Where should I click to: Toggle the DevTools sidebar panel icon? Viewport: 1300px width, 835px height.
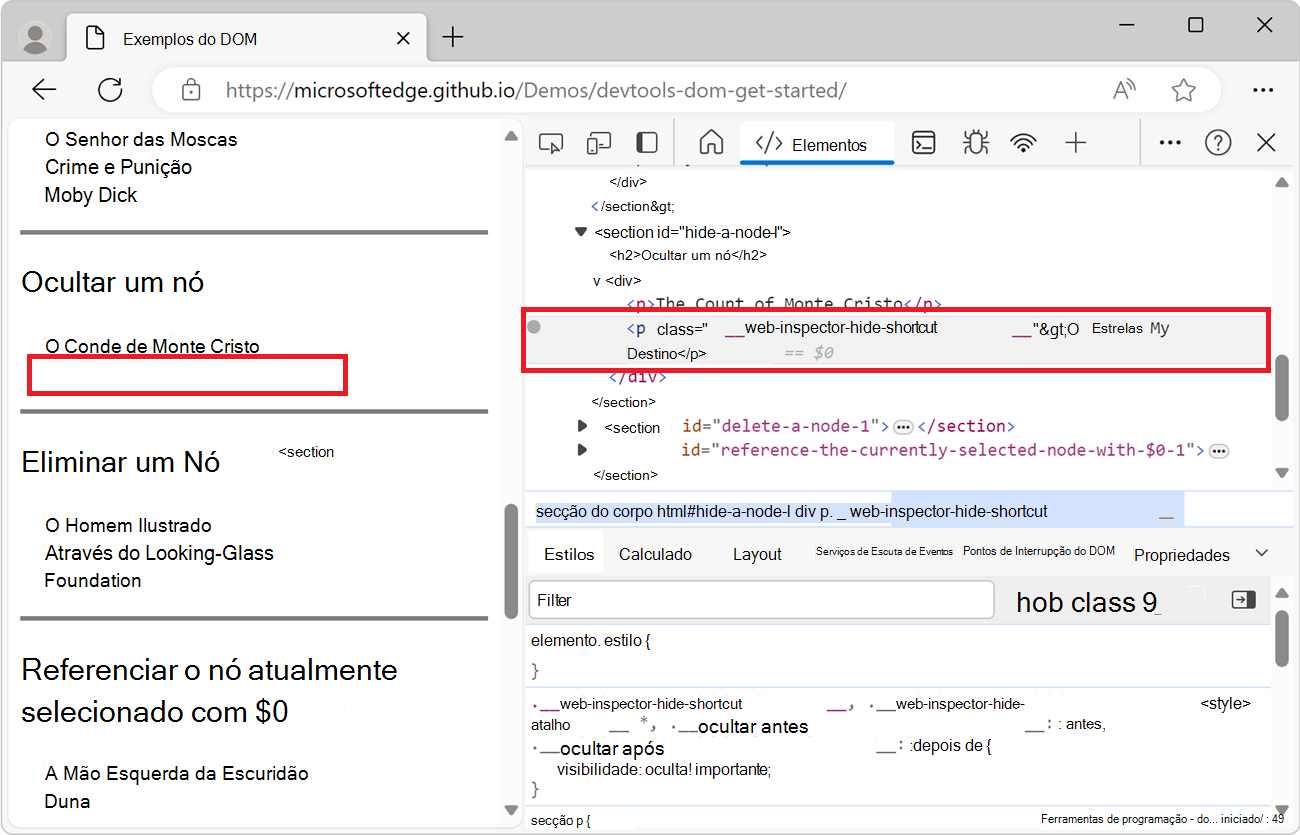coord(647,144)
